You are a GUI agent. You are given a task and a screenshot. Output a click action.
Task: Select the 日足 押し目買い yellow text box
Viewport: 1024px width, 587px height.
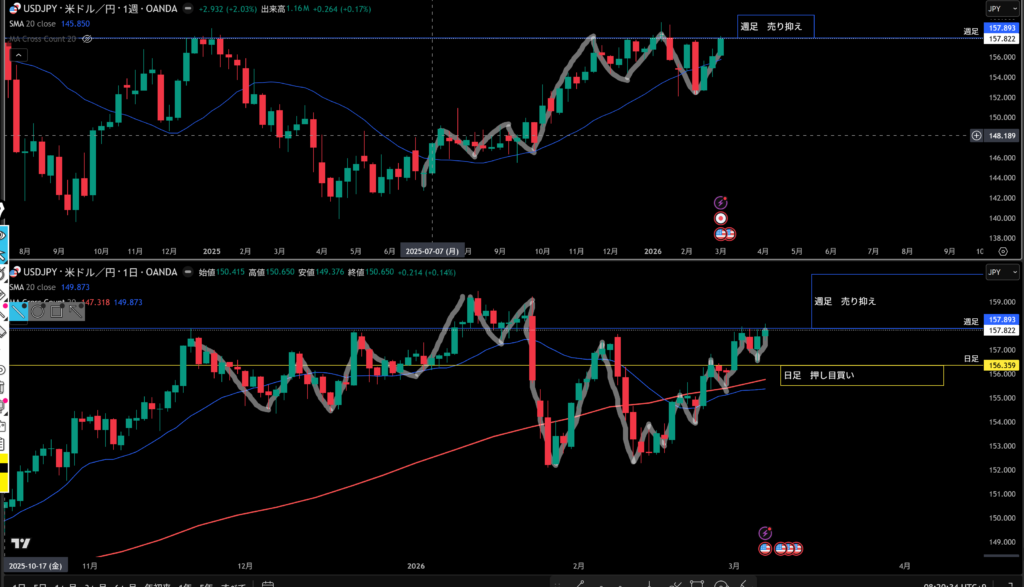point(861,376)
